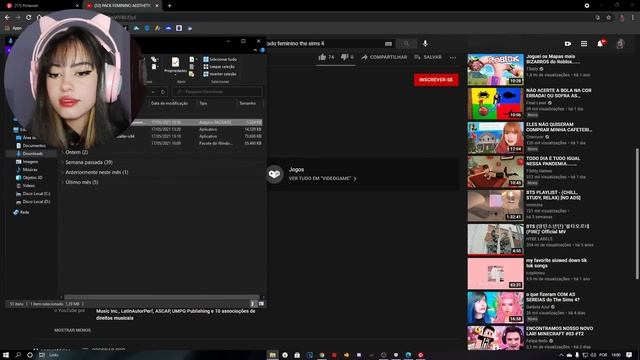The width and height of the screenshot is (640, 360).
Task: Open the ELES NÃO QUISERAM COMPRAR video title
Action: click(559, 127)
